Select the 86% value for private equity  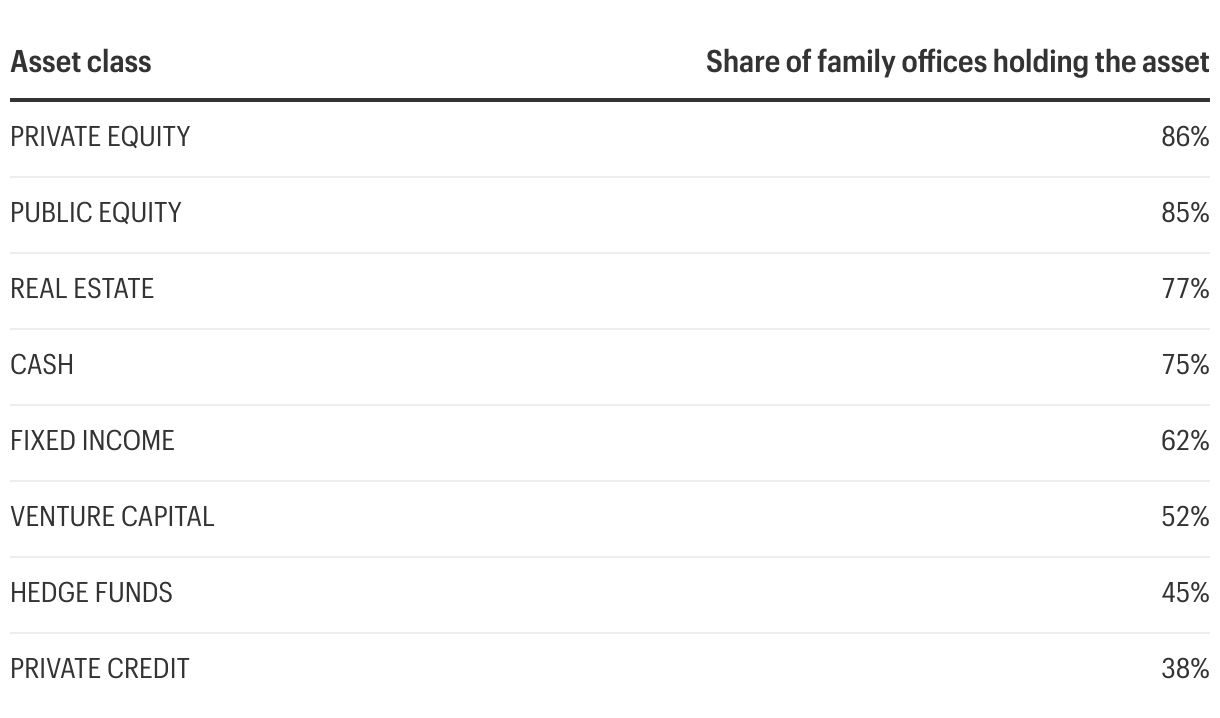[x=1185, y=137]
